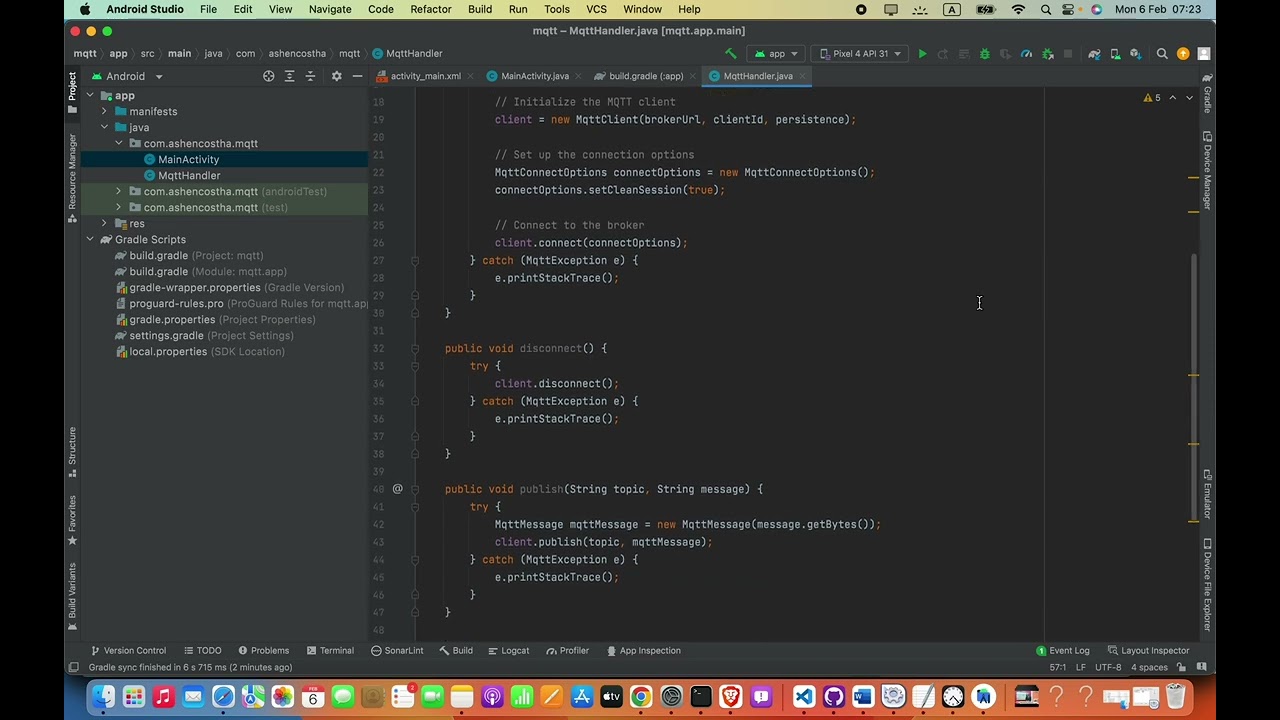Click the Search Everywhere magnifier icon
Screen dimensions: 1280x720
click(x=1162, y=54)
